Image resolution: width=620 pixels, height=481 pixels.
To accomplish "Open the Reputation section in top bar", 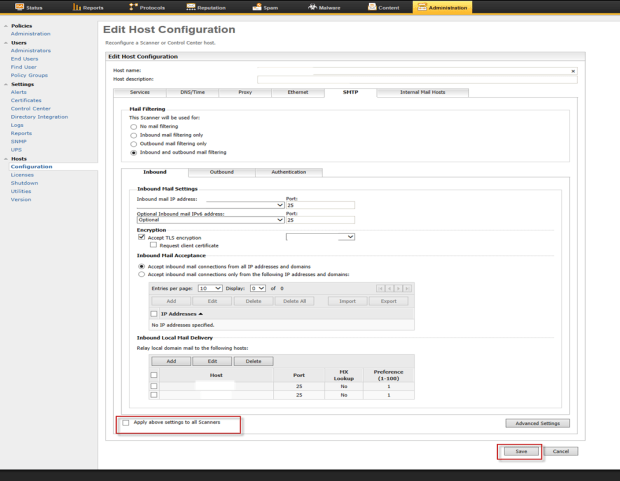I will pyautogui.click(x=209, y=7).
